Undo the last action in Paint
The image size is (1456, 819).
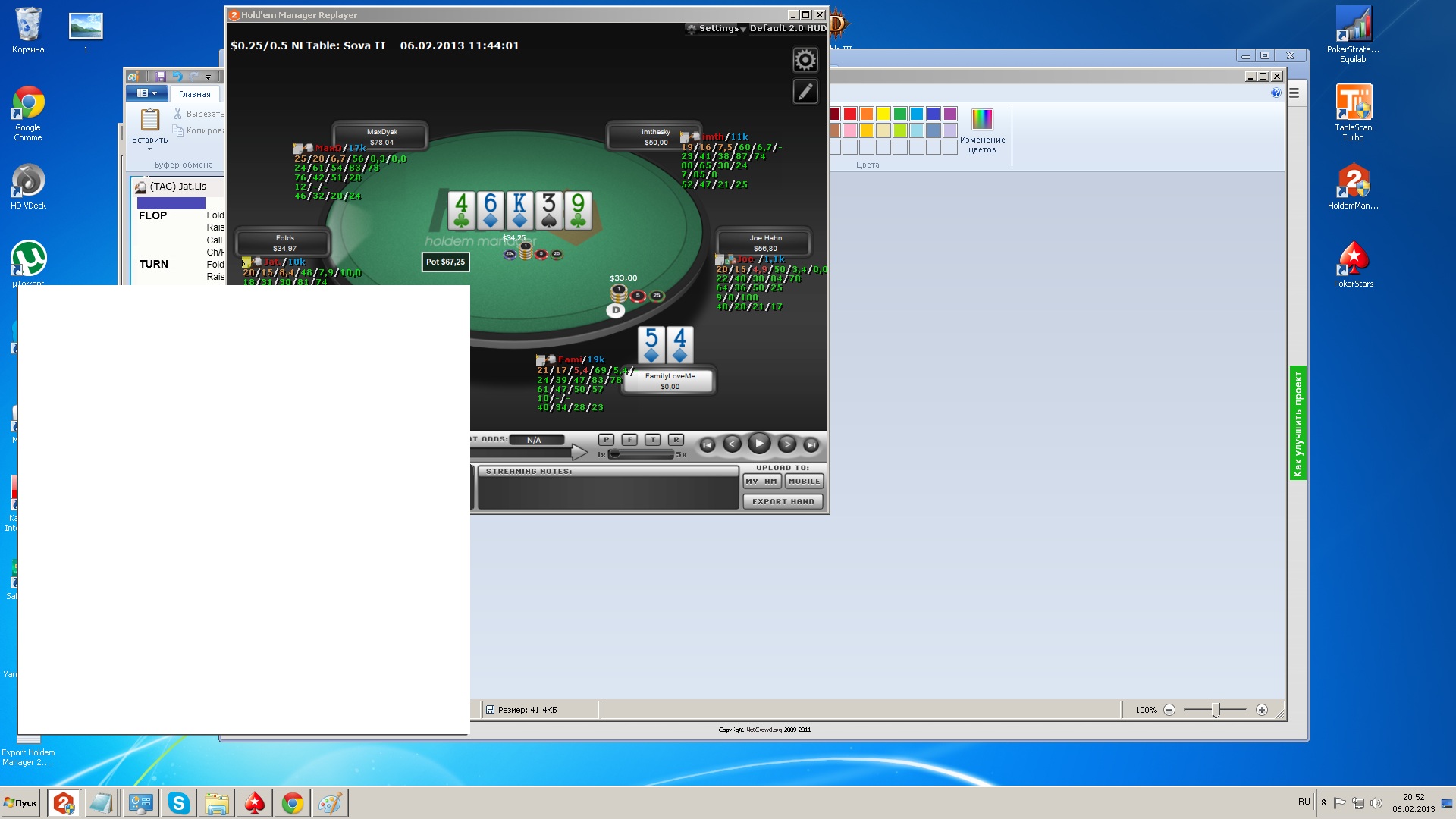point(177,77)
